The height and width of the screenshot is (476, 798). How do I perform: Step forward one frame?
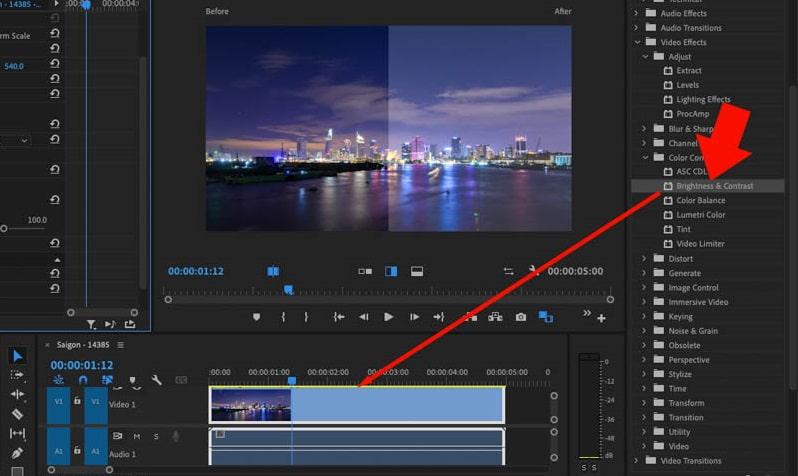[414, 317]
